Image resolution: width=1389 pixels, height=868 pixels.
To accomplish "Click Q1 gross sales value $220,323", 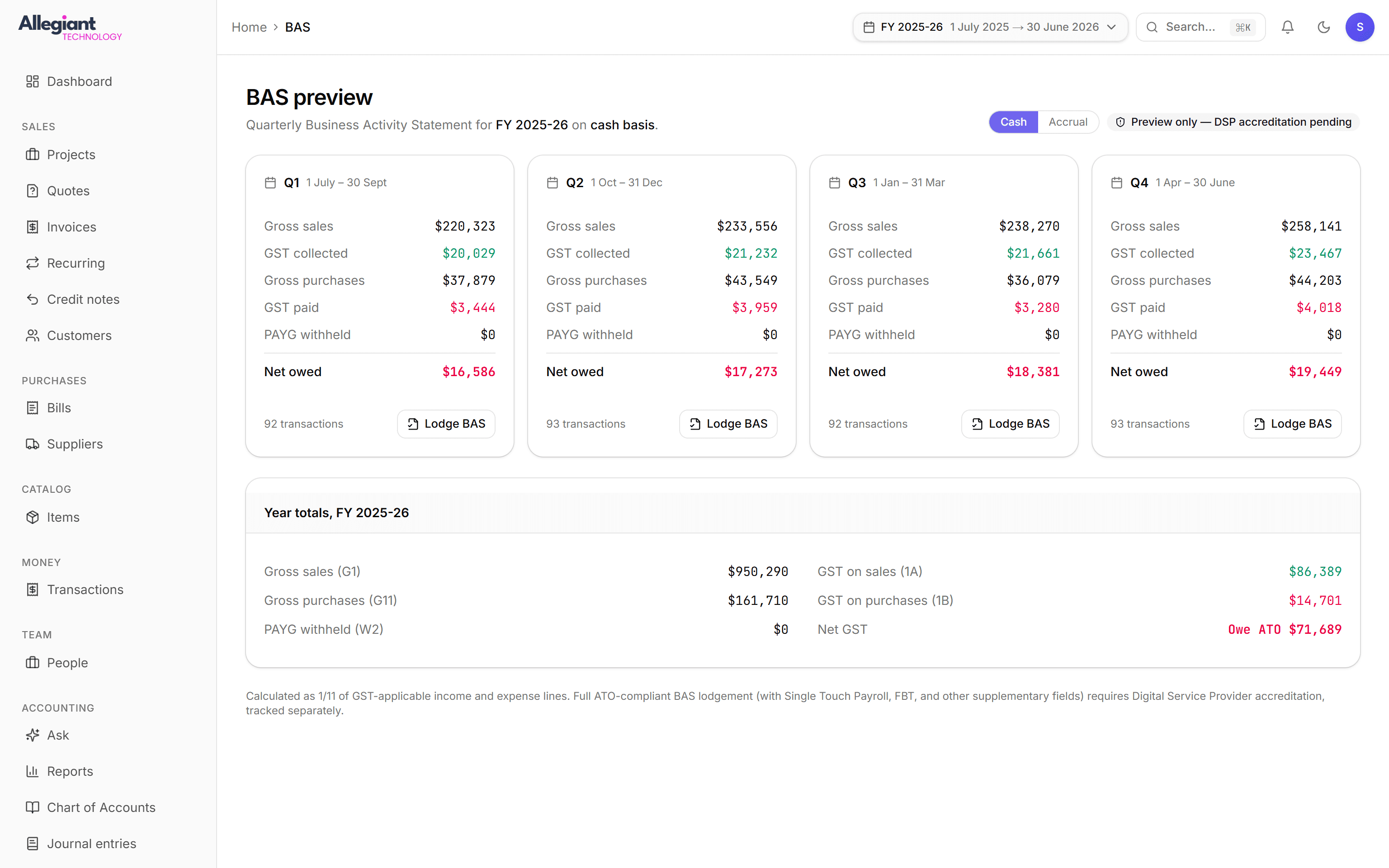I will tap(465, 226).
